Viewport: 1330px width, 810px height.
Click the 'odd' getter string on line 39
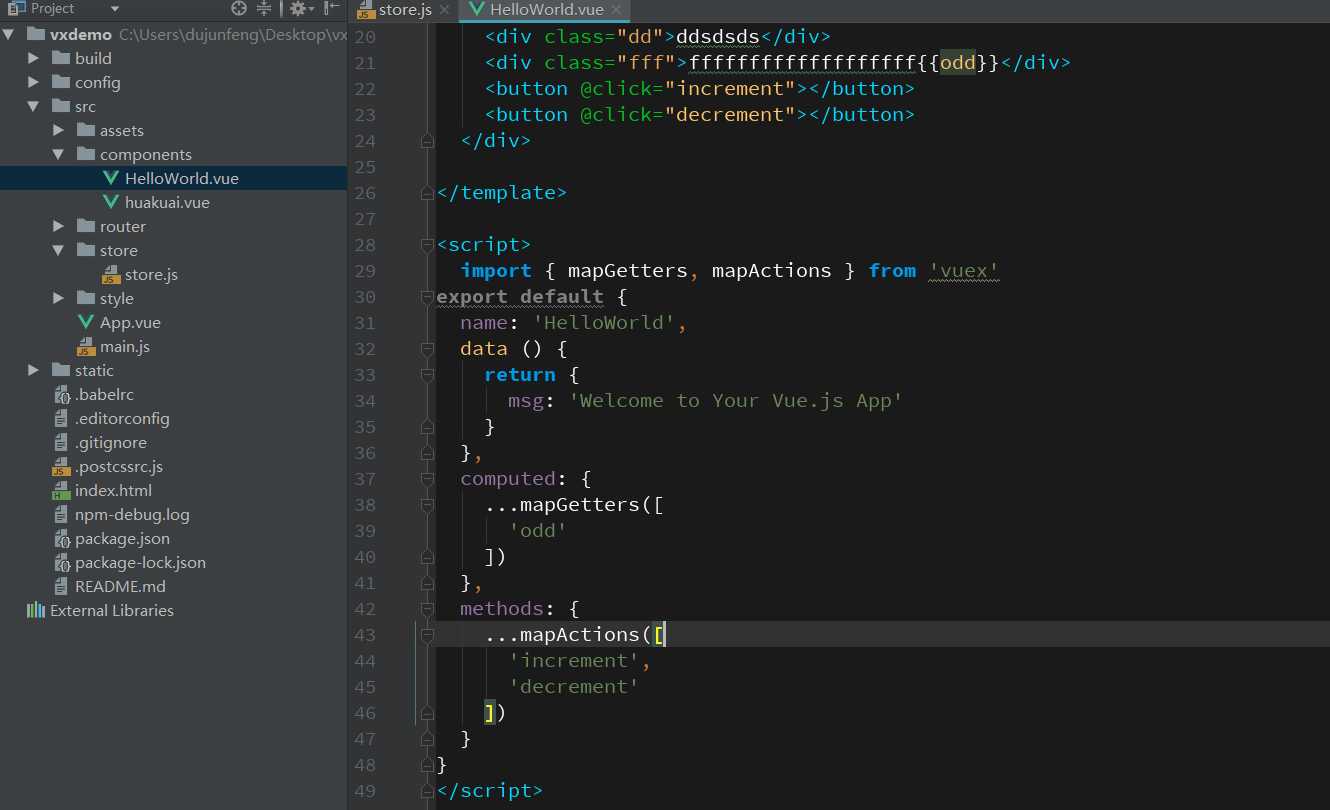click(538, 530)
